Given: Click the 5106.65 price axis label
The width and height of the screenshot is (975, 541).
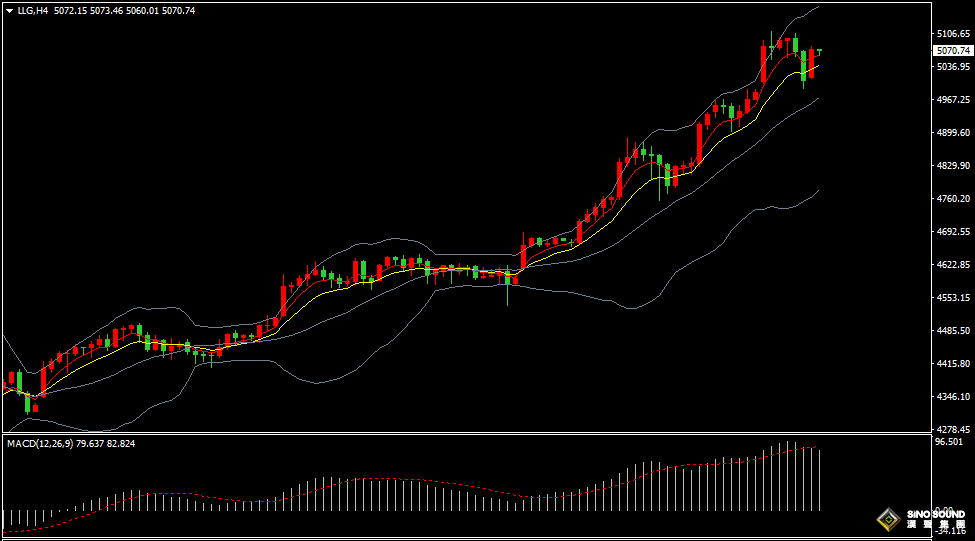Looking at the screenshot, I should 951,33.
